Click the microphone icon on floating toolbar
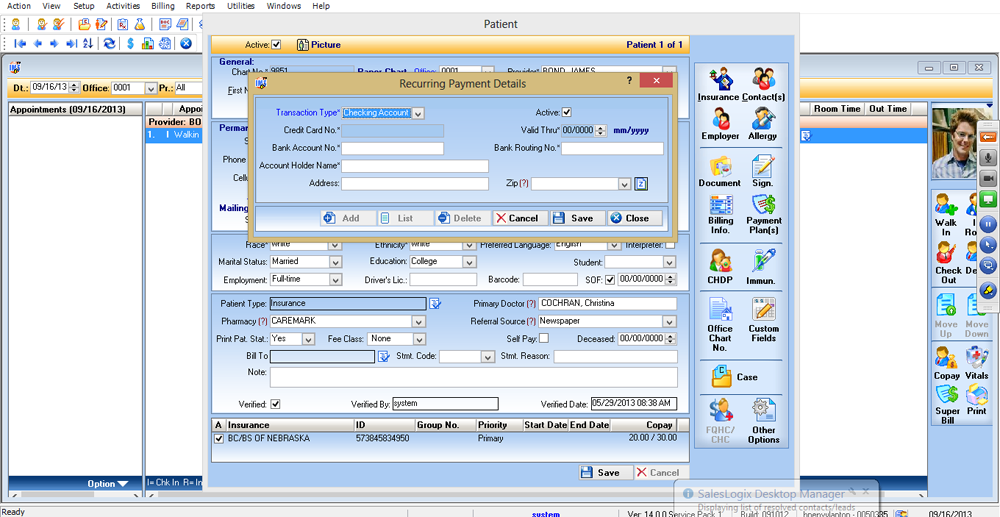The width and height of the screenshot is (1000, 517). (989, 157)
